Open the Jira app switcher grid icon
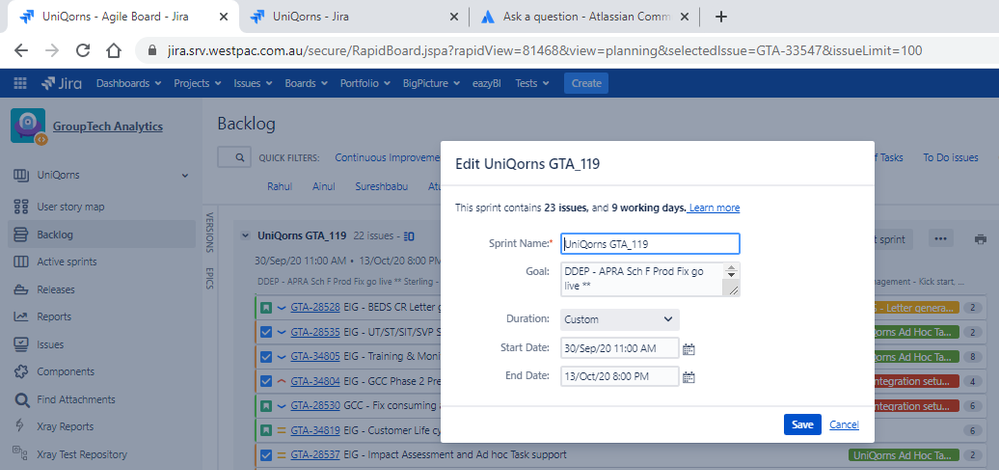Screen dimensions: 999x470 20,83
